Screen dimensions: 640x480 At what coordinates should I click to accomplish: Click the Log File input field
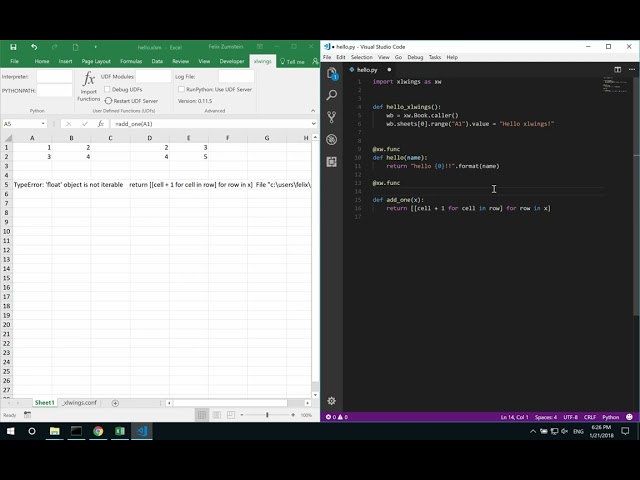[236, 76]
